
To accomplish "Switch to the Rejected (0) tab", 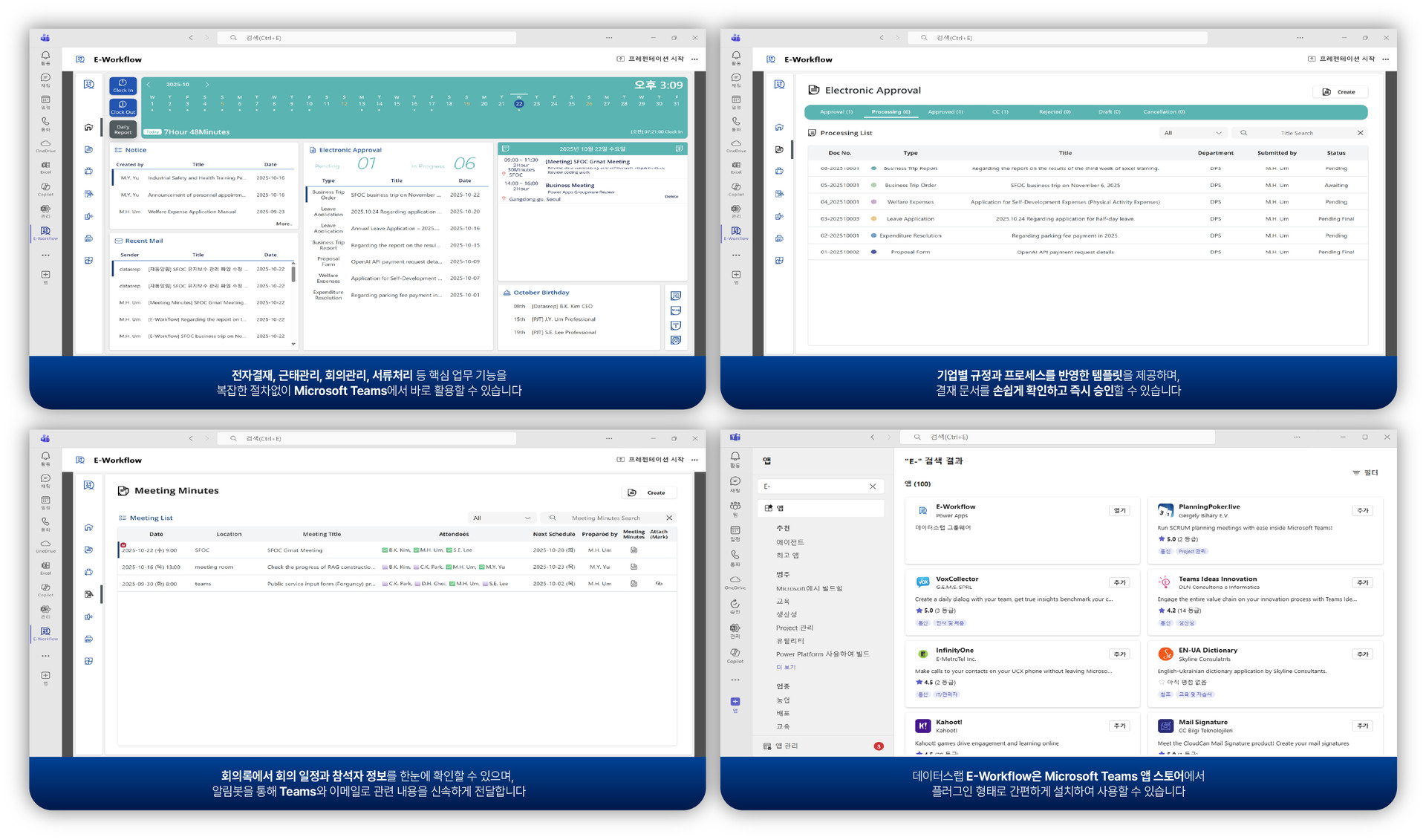I will [1054, 112].
